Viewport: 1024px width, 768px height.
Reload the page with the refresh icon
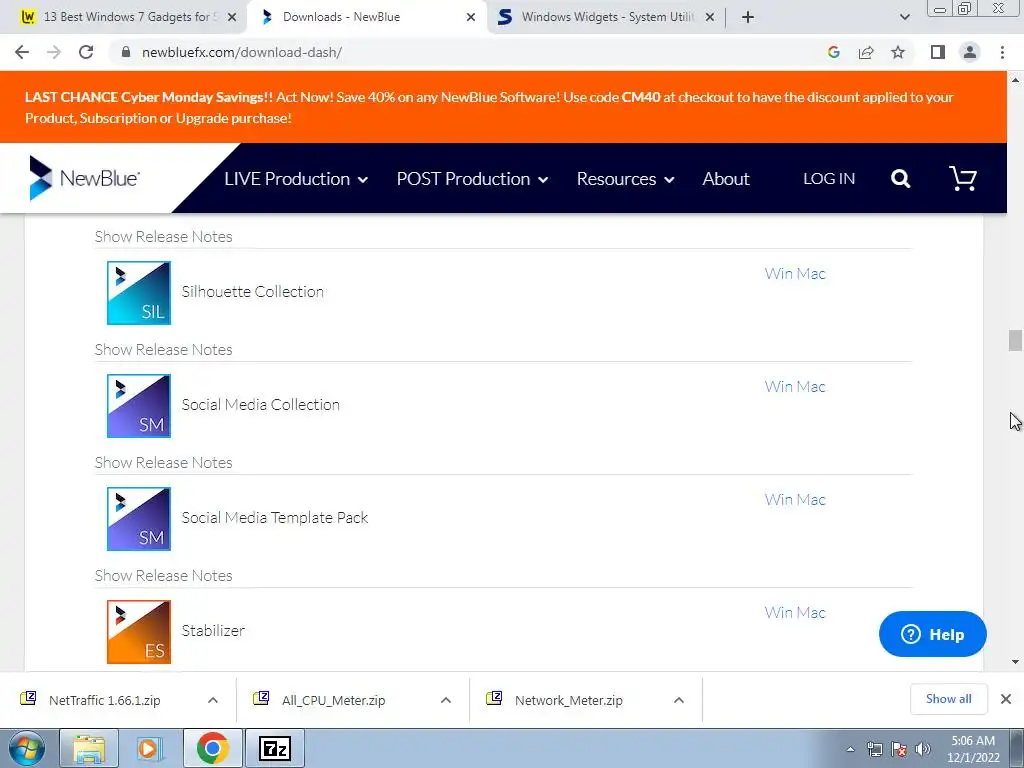[x=86, y=52]
